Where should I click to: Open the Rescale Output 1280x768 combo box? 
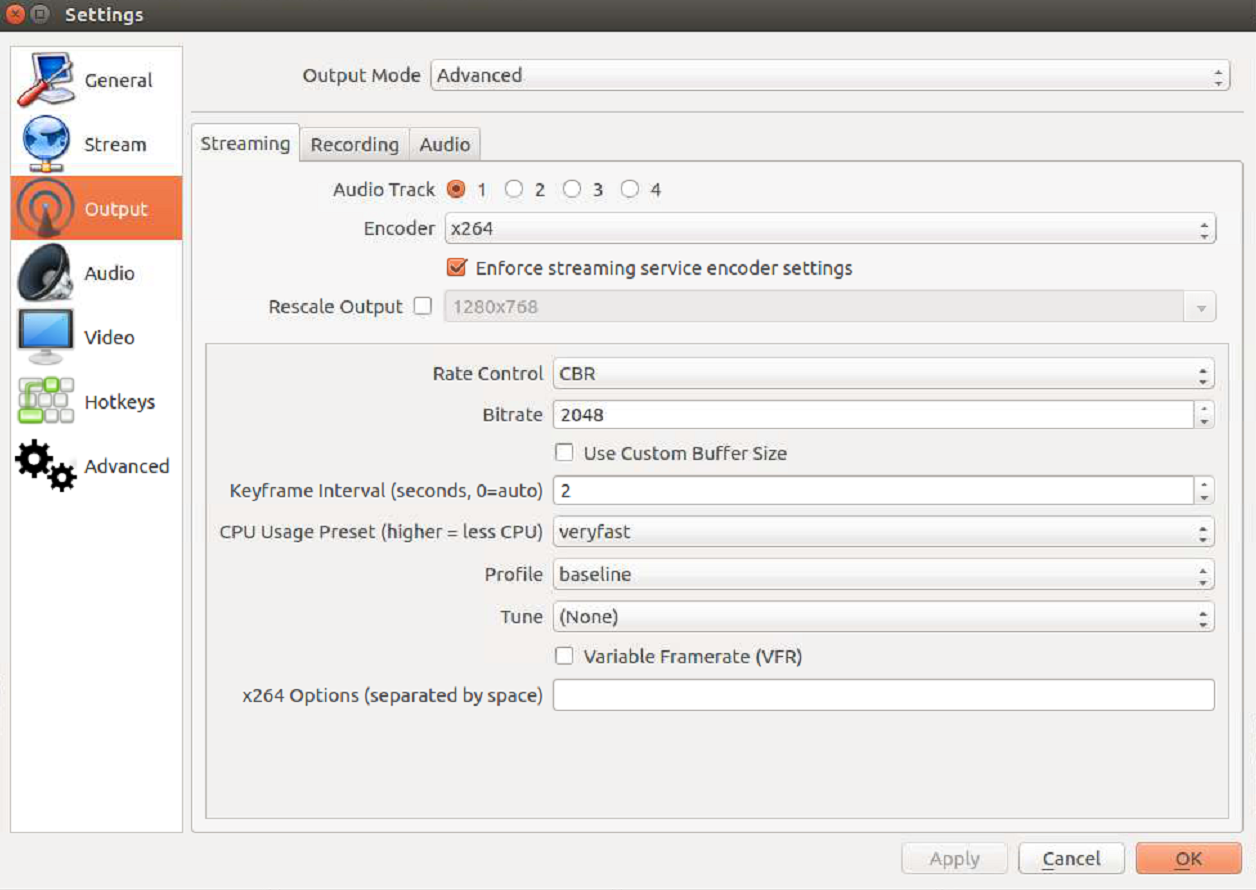(830, 307)
